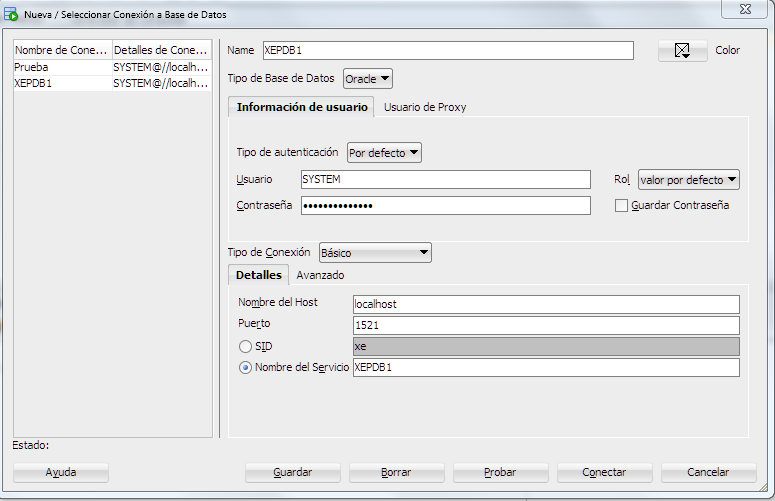This screenshot has width=775, height=501.
Task: Select the Nombre del Servicio radio button
Action: click(x=245, y=367)
